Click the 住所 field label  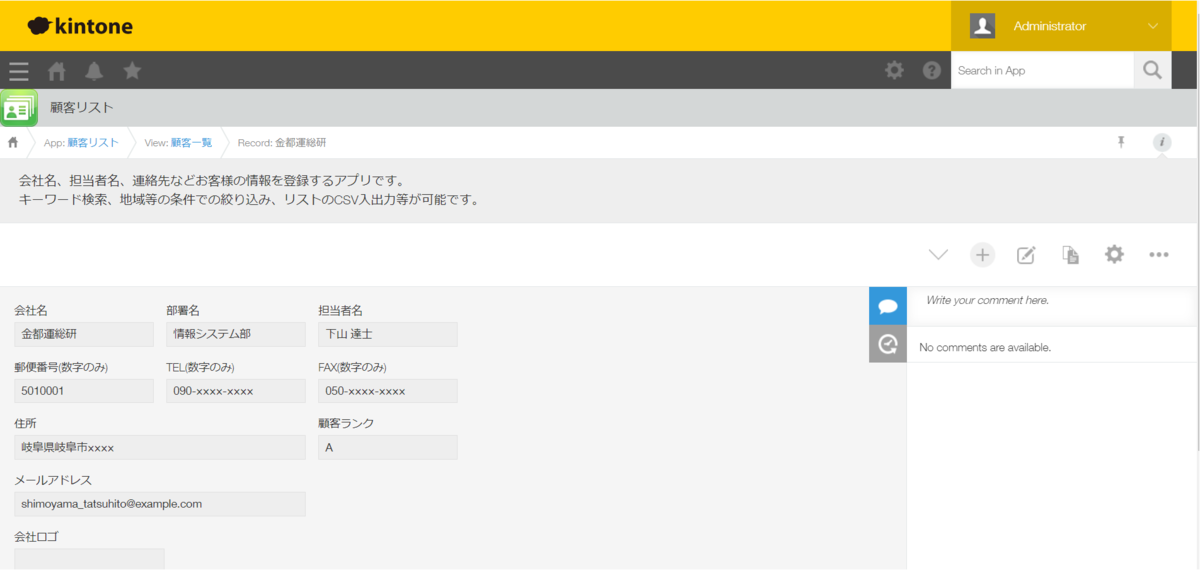click(26, 424)
